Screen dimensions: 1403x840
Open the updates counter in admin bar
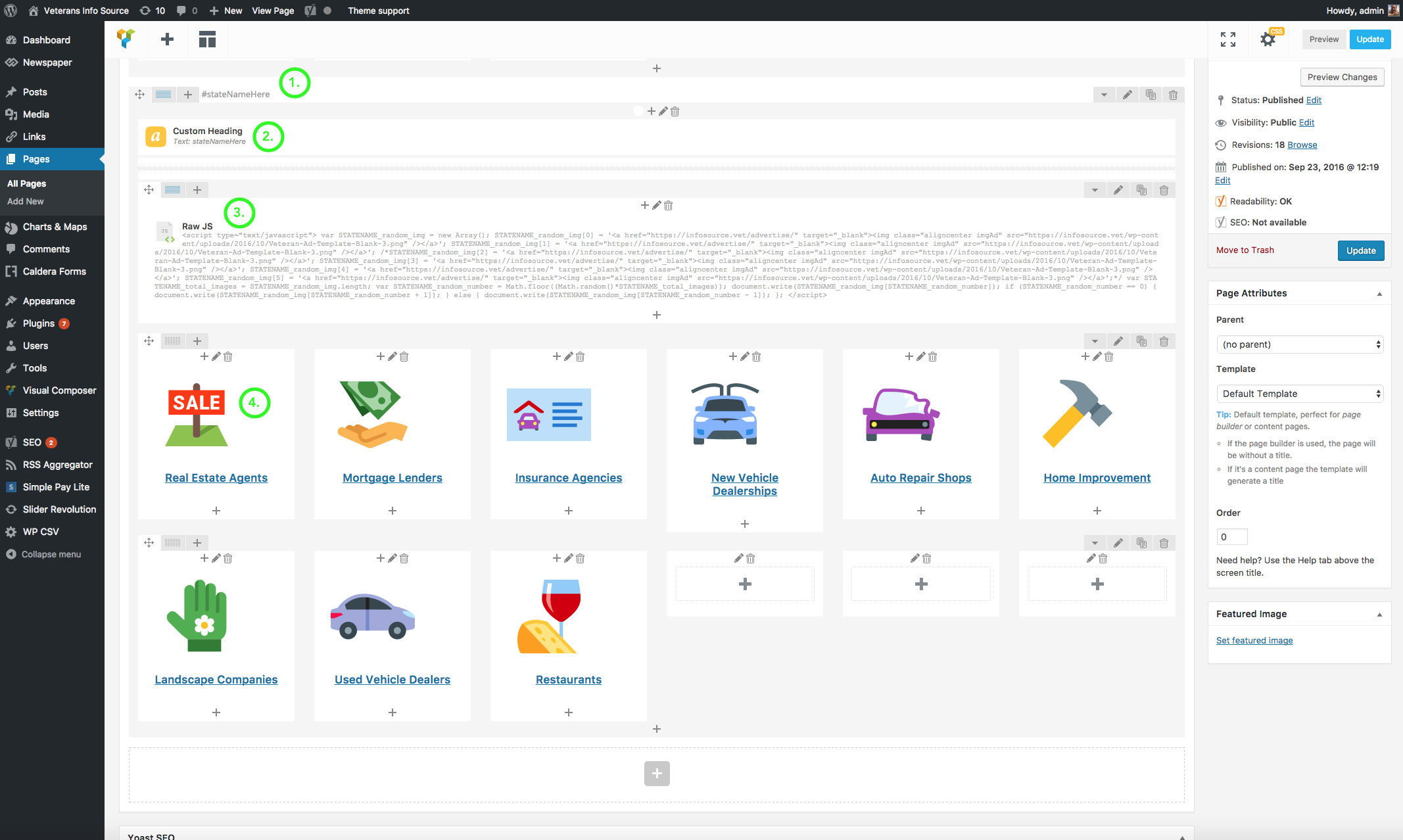[x=153, y=11]
